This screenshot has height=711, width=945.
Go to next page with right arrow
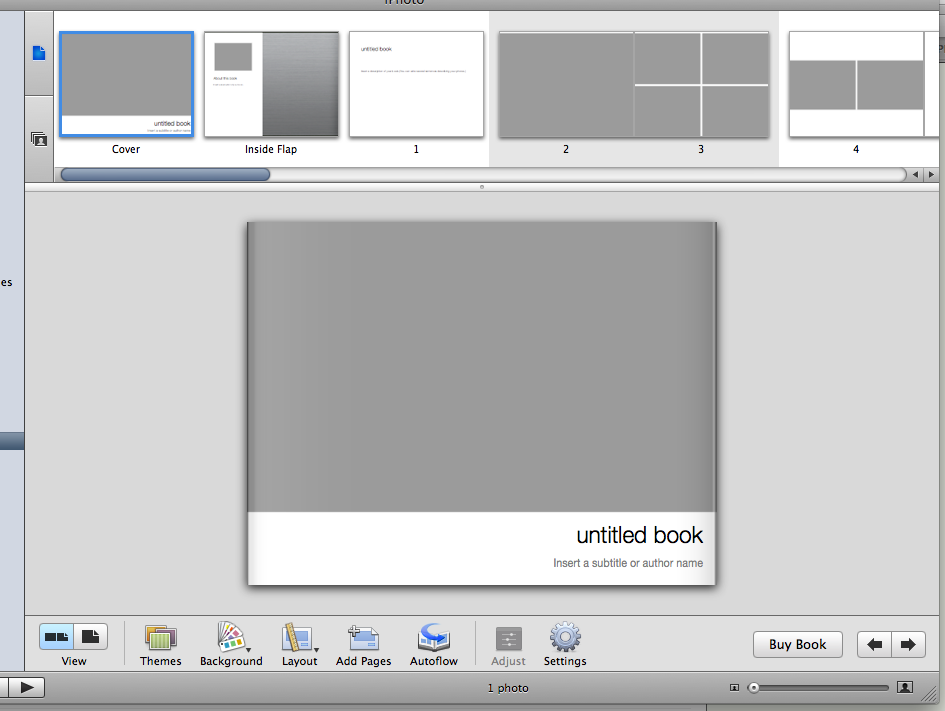908,645
